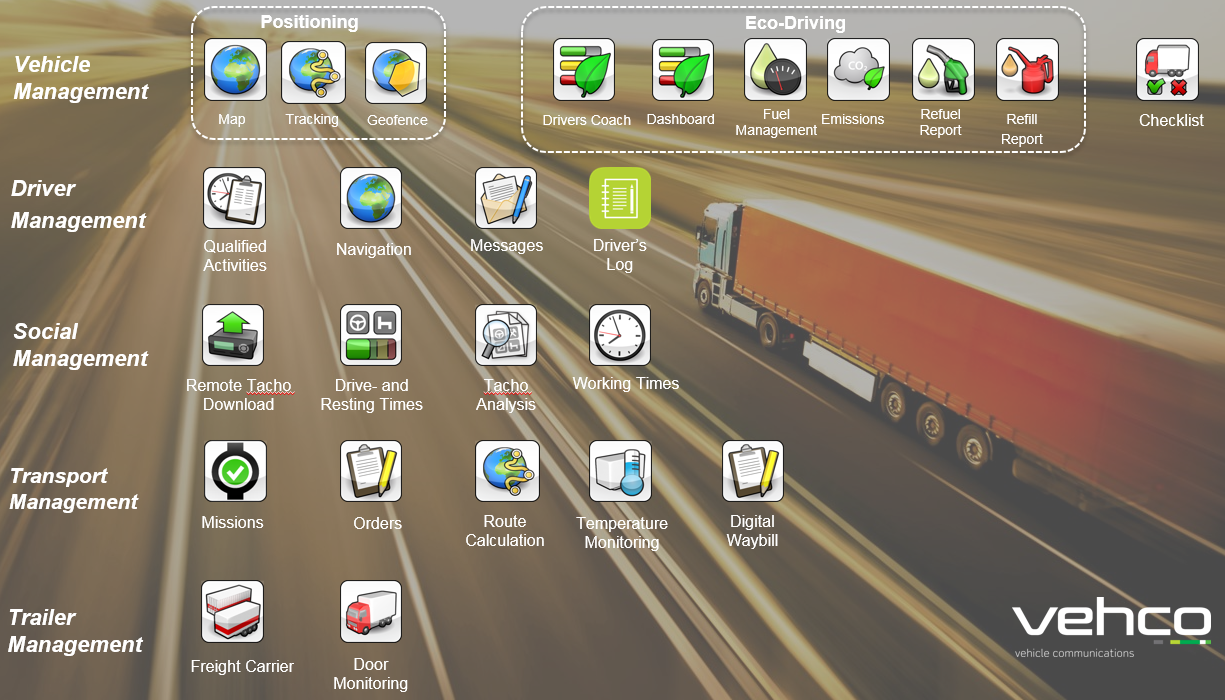Select the Trailer Management category heading
Viewport: 1225px width, 700px height.
pos(75,631)
